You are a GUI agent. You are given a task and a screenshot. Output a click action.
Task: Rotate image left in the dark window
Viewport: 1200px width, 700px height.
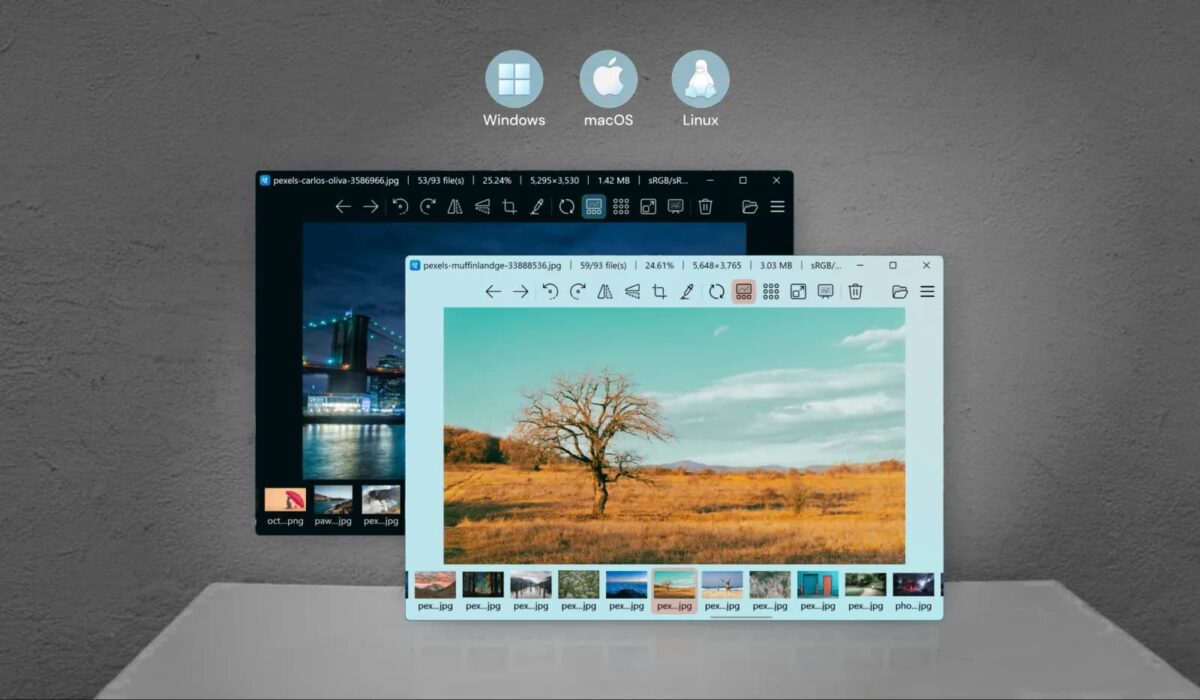coord(400,206)
